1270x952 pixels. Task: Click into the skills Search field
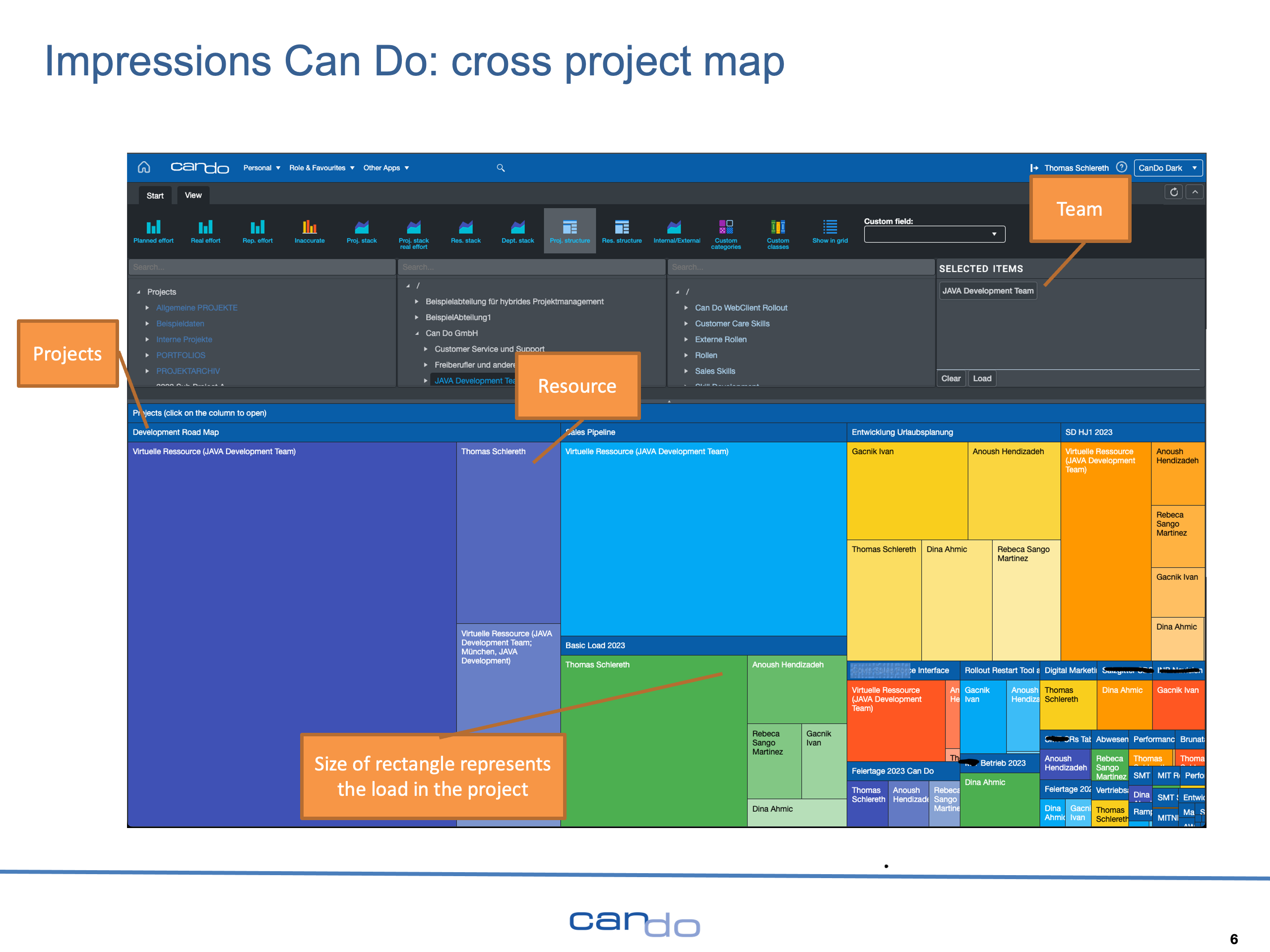[801, 267]
